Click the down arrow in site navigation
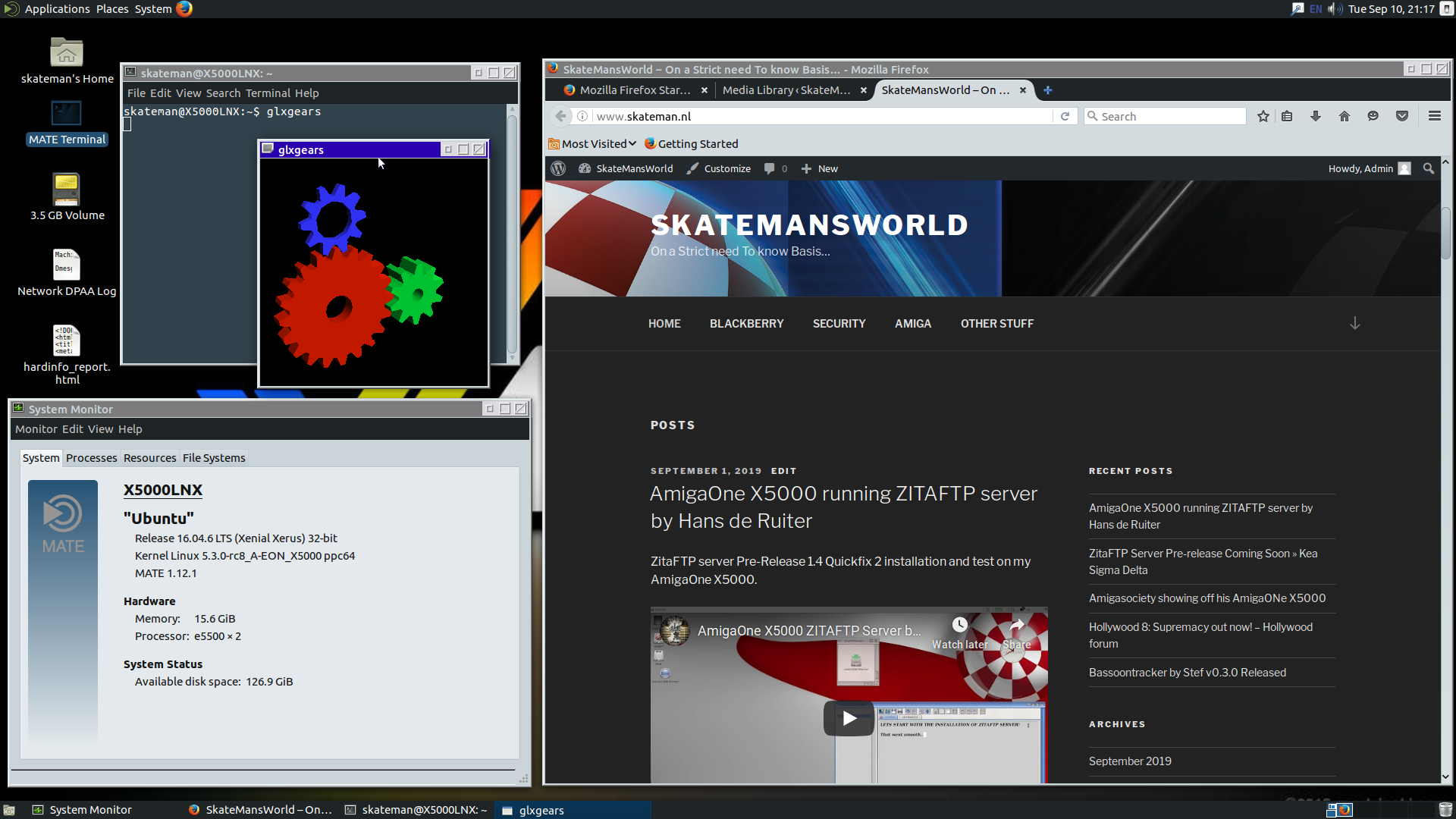The height and width of the screenshot is (819, 1456). [x=1355, y=323]
